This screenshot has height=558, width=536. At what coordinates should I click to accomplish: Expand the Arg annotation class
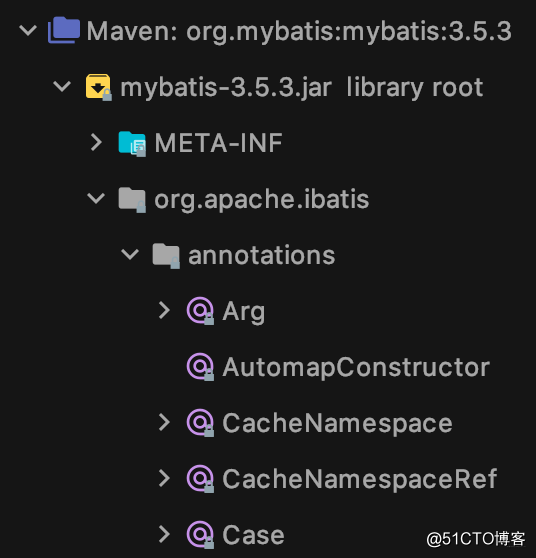pos(164,310)
